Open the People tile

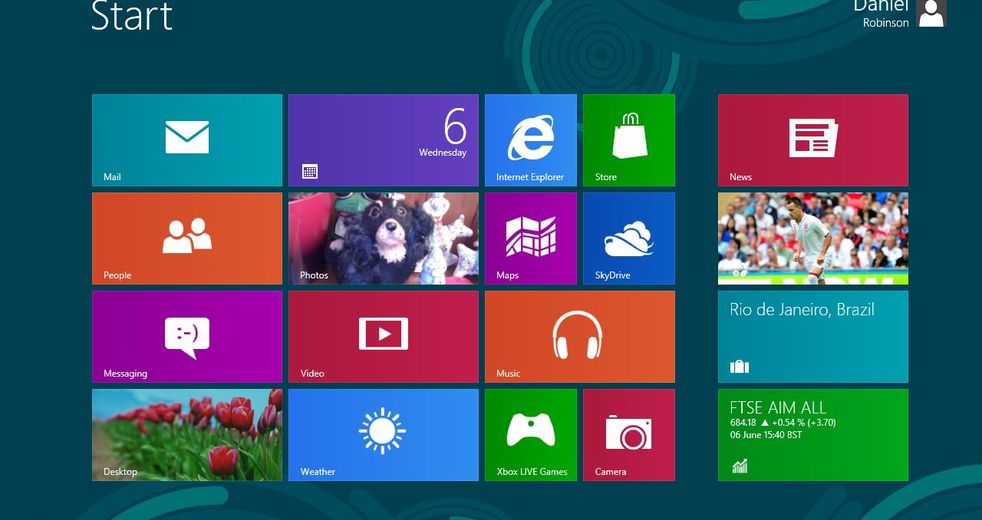click(187, 239)
